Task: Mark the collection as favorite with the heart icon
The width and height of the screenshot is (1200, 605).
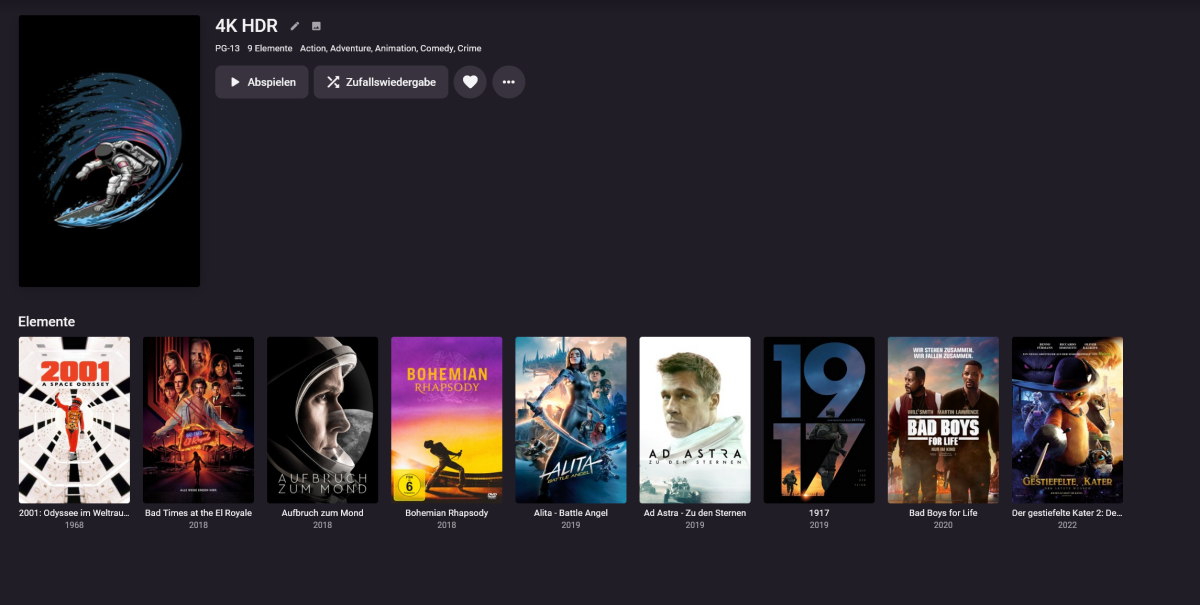Action: coord(470,82)
